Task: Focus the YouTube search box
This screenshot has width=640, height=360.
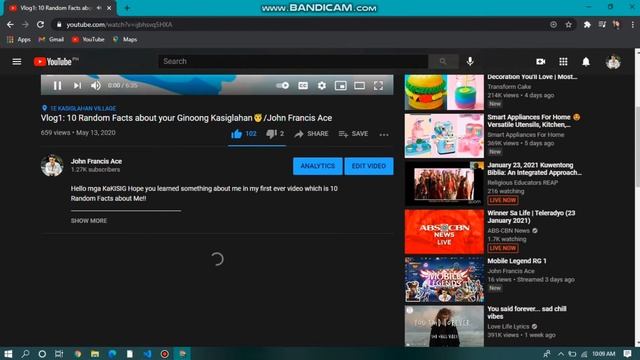Action: [x=293, y=61]
